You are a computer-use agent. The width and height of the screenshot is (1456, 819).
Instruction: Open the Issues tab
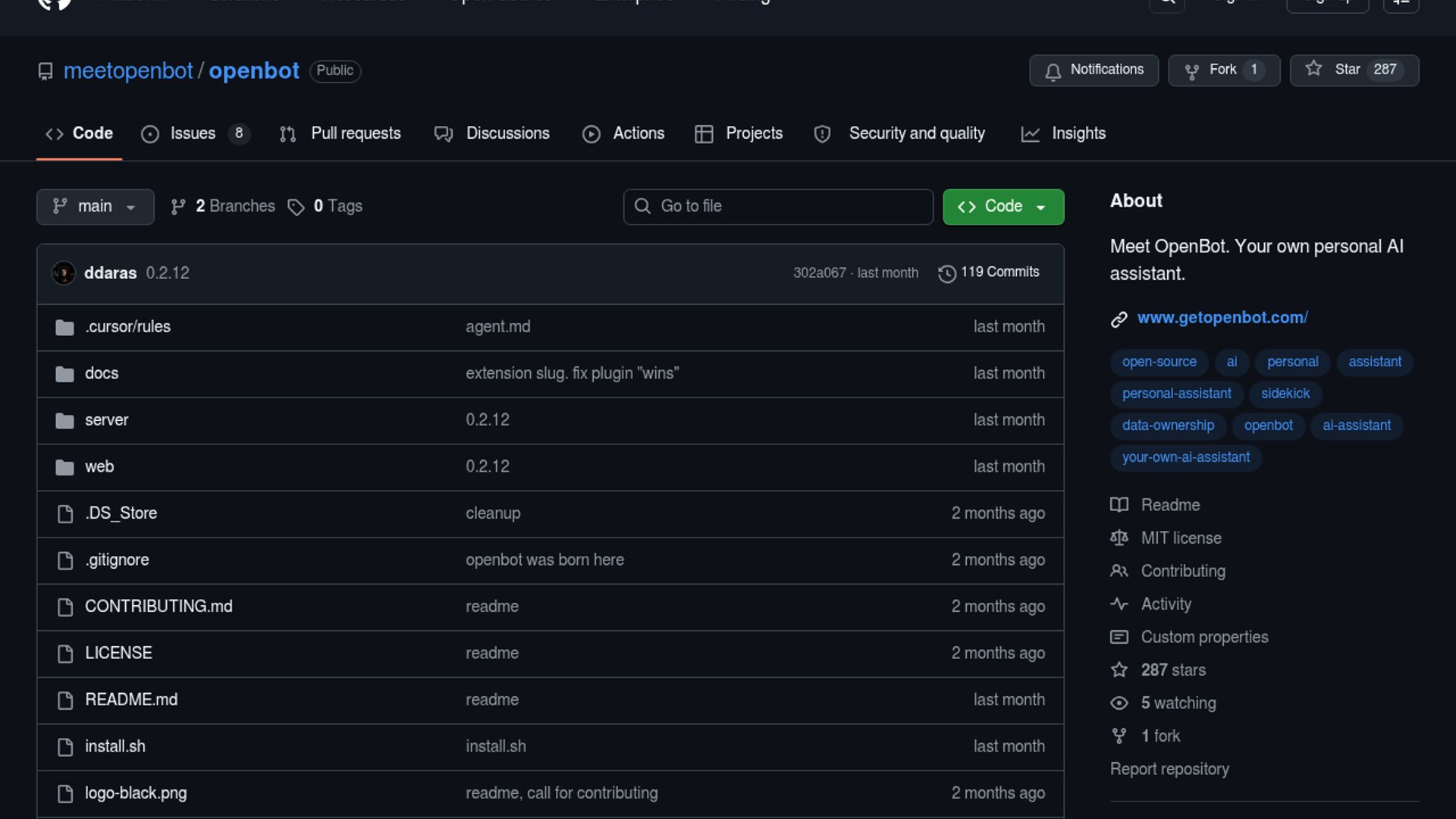coord(193,133)
